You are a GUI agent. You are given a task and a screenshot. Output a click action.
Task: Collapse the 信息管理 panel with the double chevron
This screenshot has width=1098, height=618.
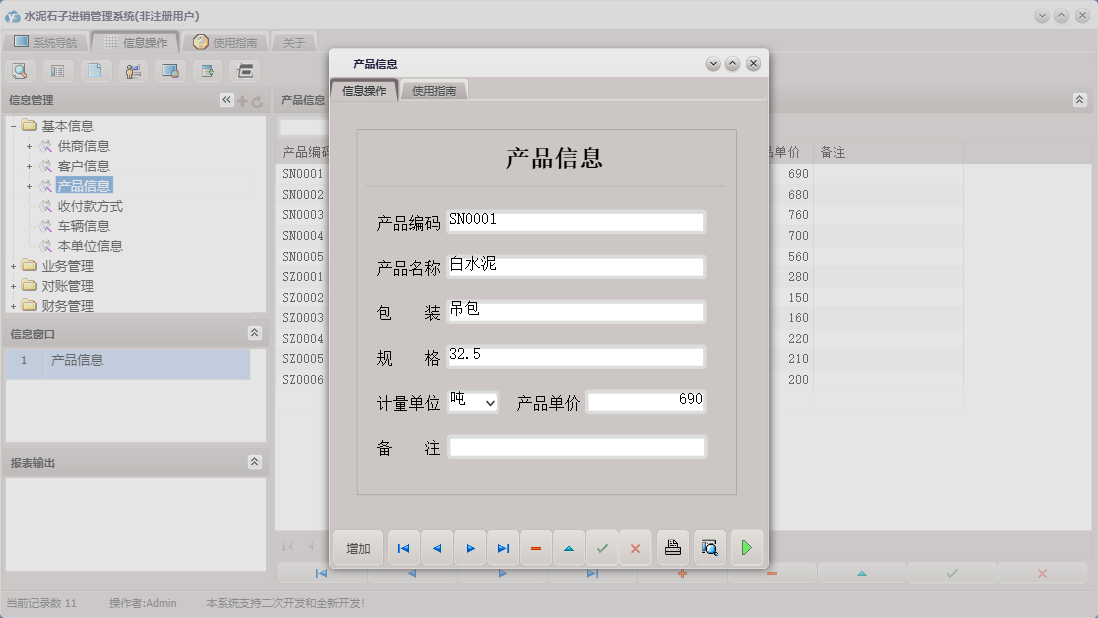[x=226, y=100]
